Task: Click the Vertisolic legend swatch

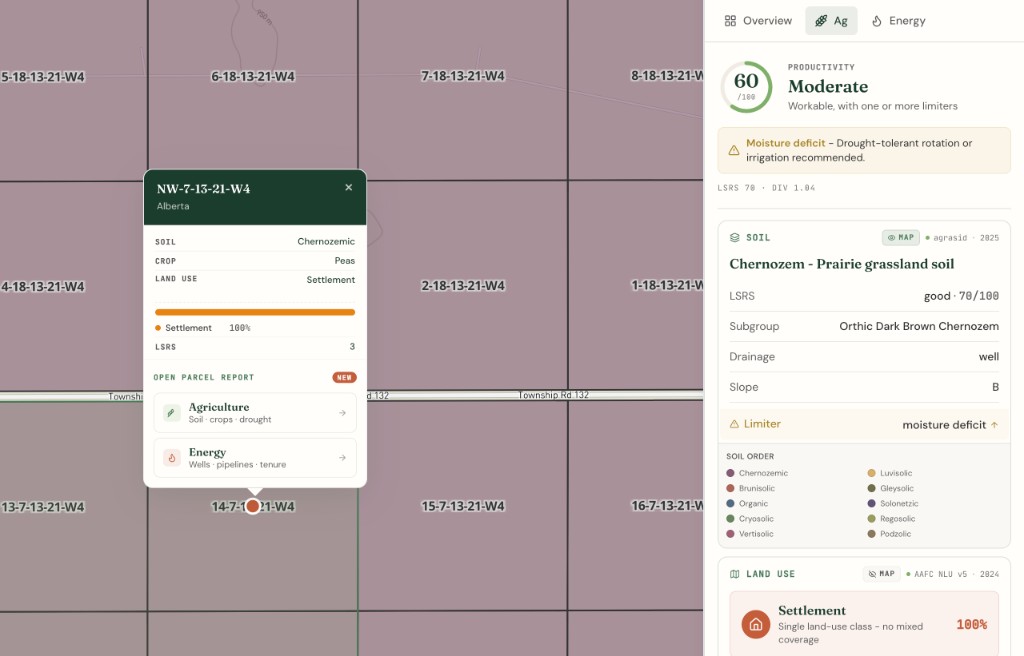Action: (730, 534)
